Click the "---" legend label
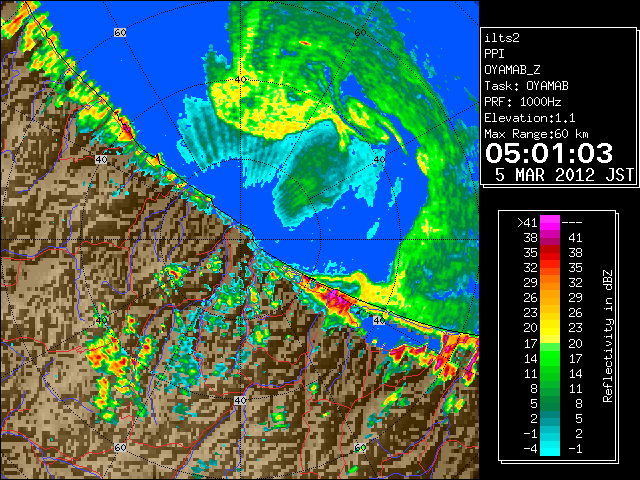 tap(572, 223)
